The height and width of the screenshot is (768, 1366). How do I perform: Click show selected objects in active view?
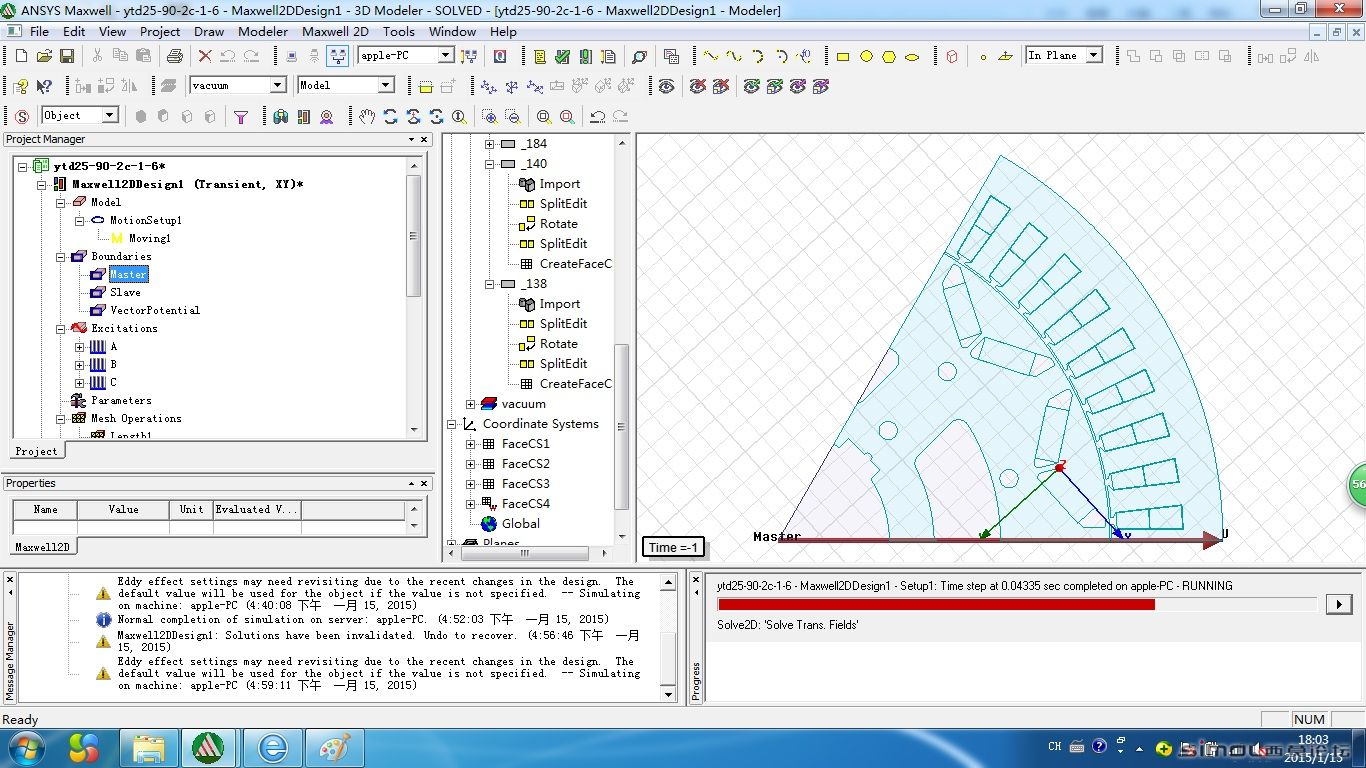752,86
